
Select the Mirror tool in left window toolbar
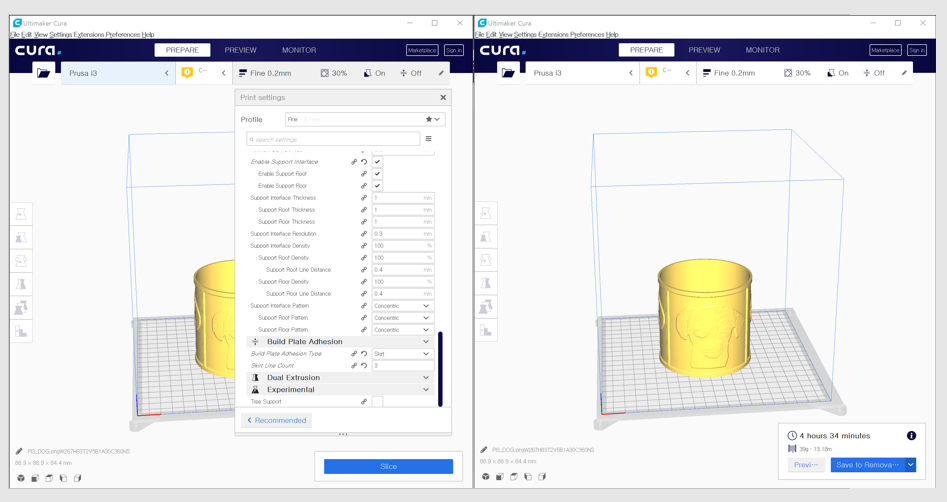(21, 284)
